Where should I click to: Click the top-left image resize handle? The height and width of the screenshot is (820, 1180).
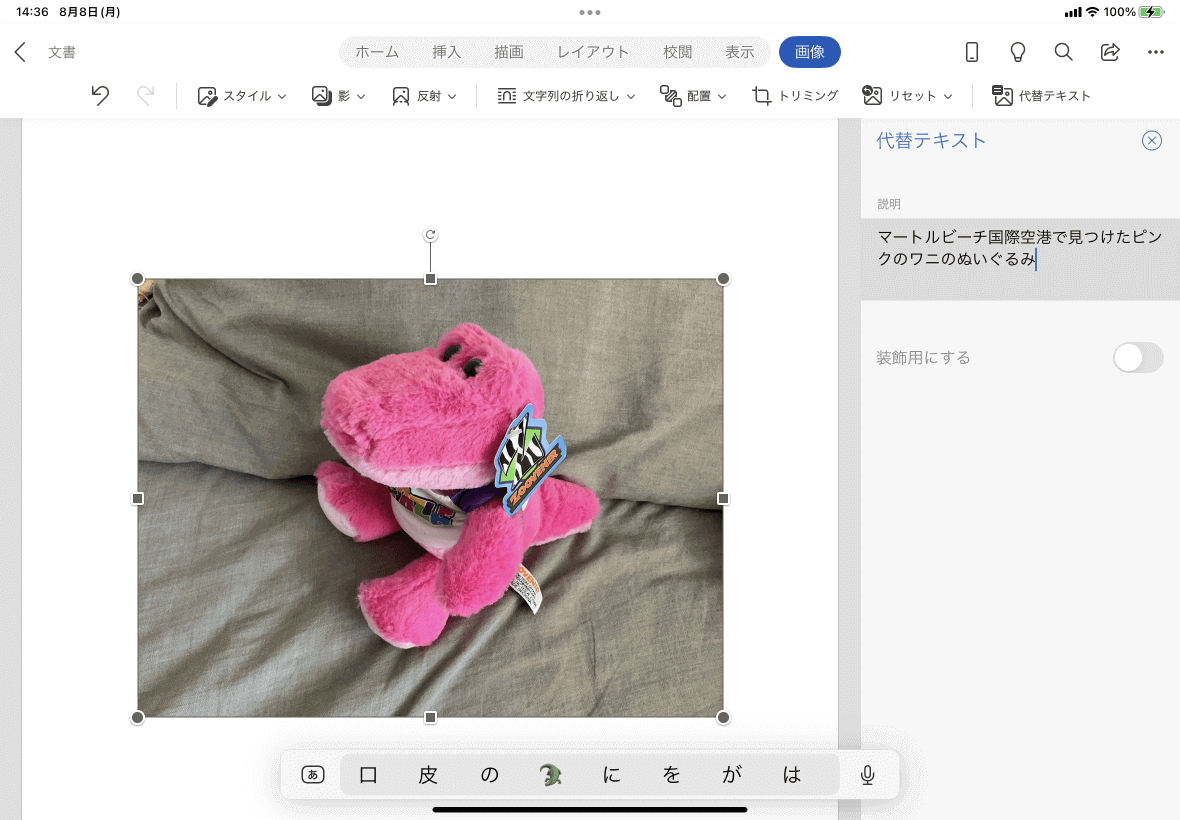pyautogui.click(x=138, y=279)
